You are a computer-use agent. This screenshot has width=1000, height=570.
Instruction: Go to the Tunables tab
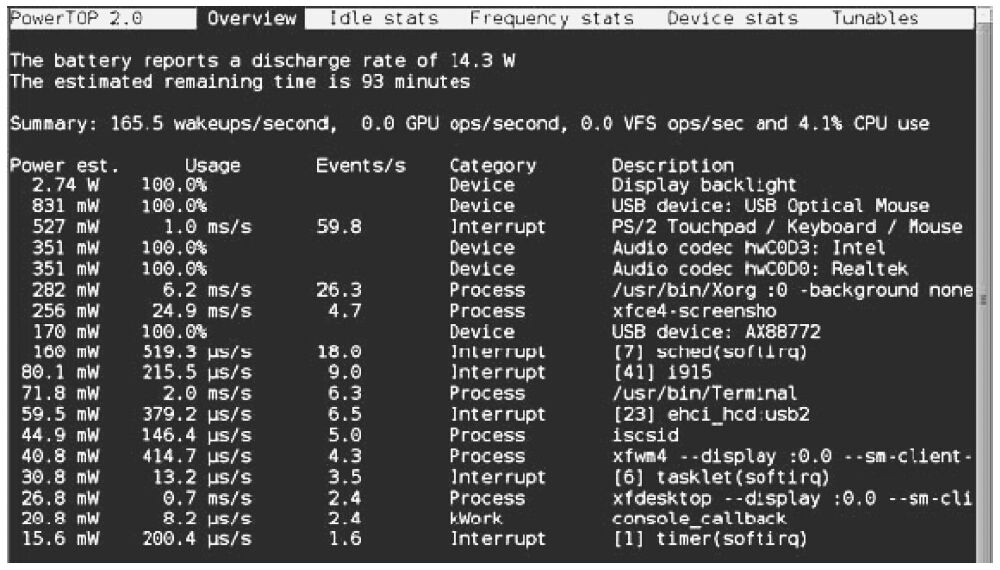(874, 18)
